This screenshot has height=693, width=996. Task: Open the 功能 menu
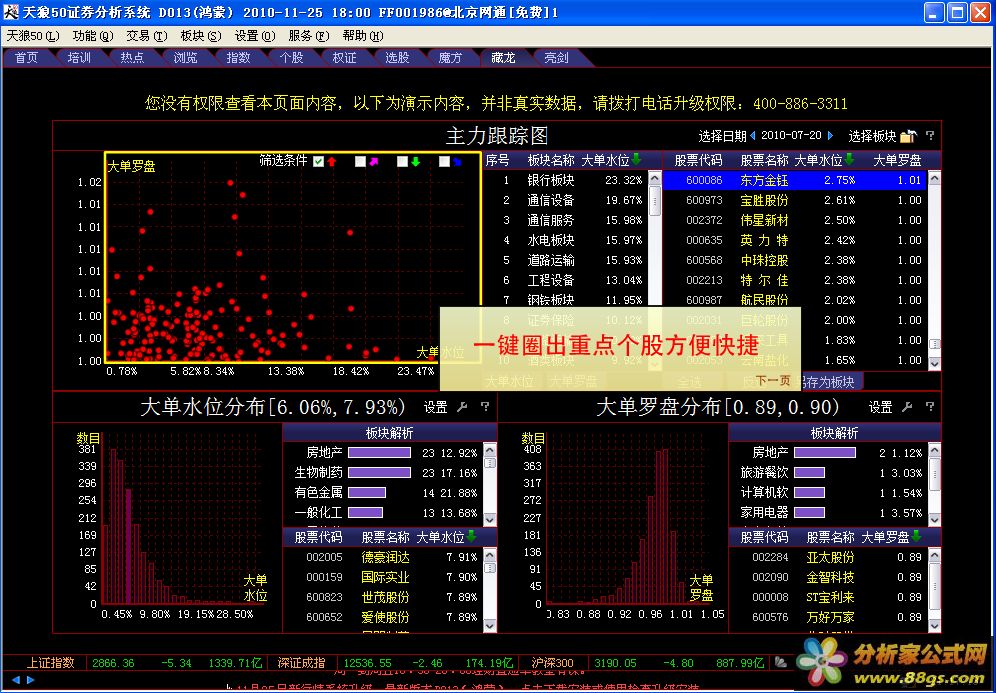click(93, 36)
